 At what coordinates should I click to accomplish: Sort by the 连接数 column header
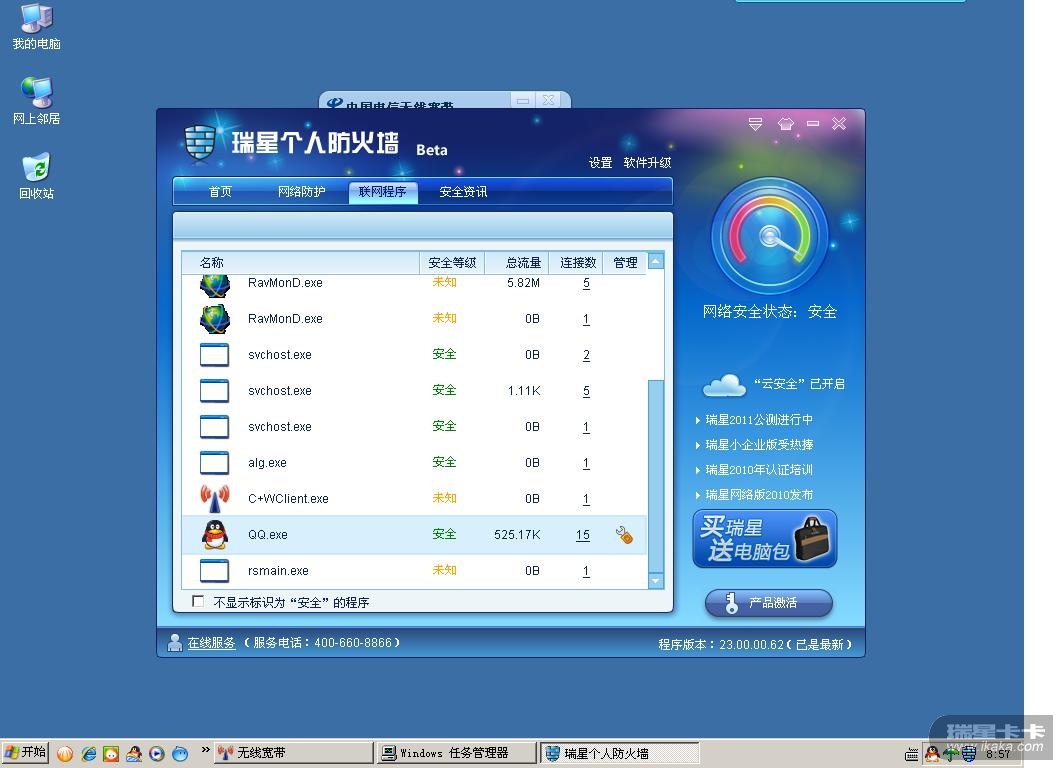click(576, 263)
